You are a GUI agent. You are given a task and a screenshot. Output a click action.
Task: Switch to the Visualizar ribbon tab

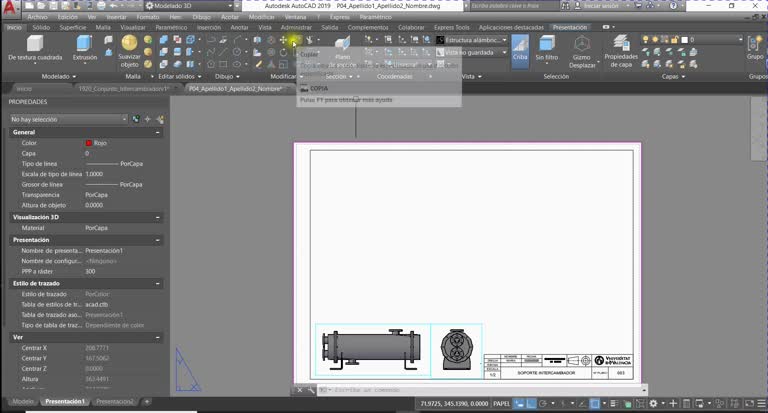pyautogui.click(x=133, y=27)
